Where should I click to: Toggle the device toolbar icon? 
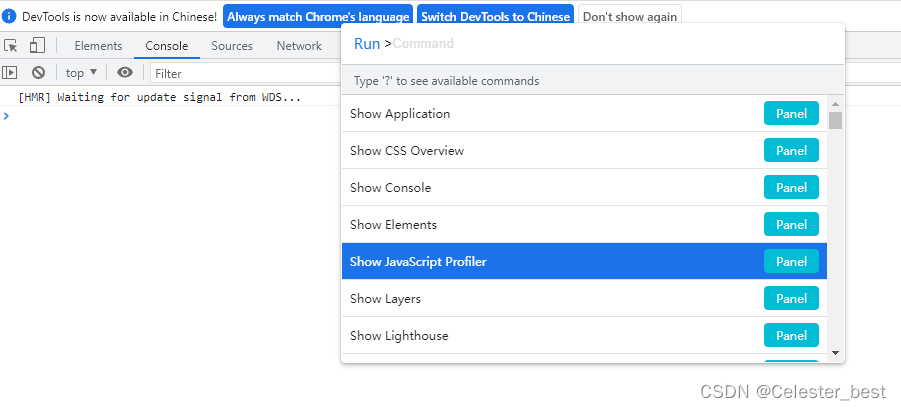(x=37, y=45)
